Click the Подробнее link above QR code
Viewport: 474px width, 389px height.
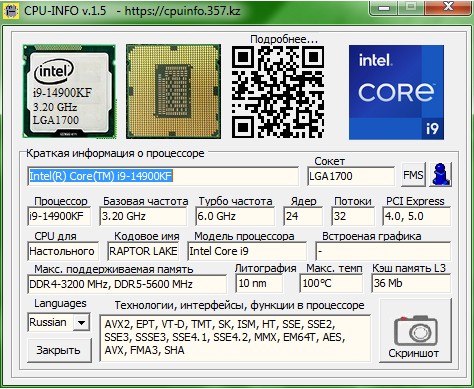point(284,39)
